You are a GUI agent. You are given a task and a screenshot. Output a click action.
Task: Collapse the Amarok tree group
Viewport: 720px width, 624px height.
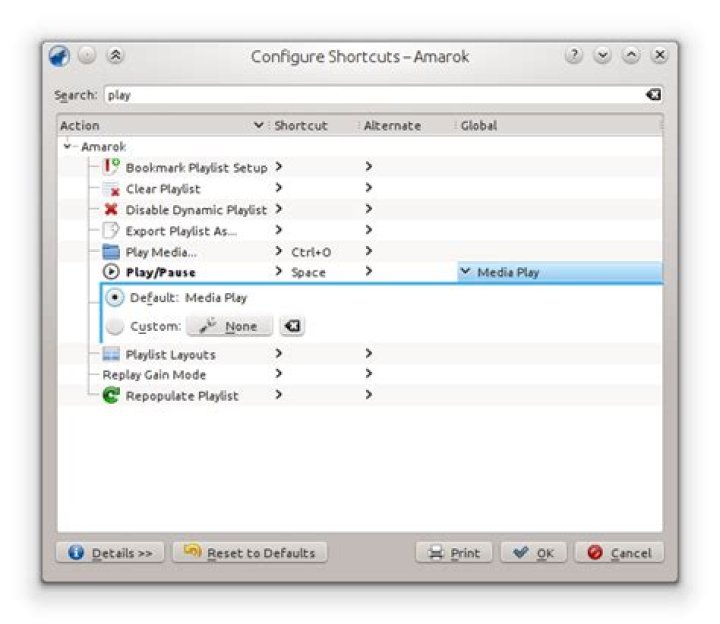pyautogui.click(x=67, y=146)
